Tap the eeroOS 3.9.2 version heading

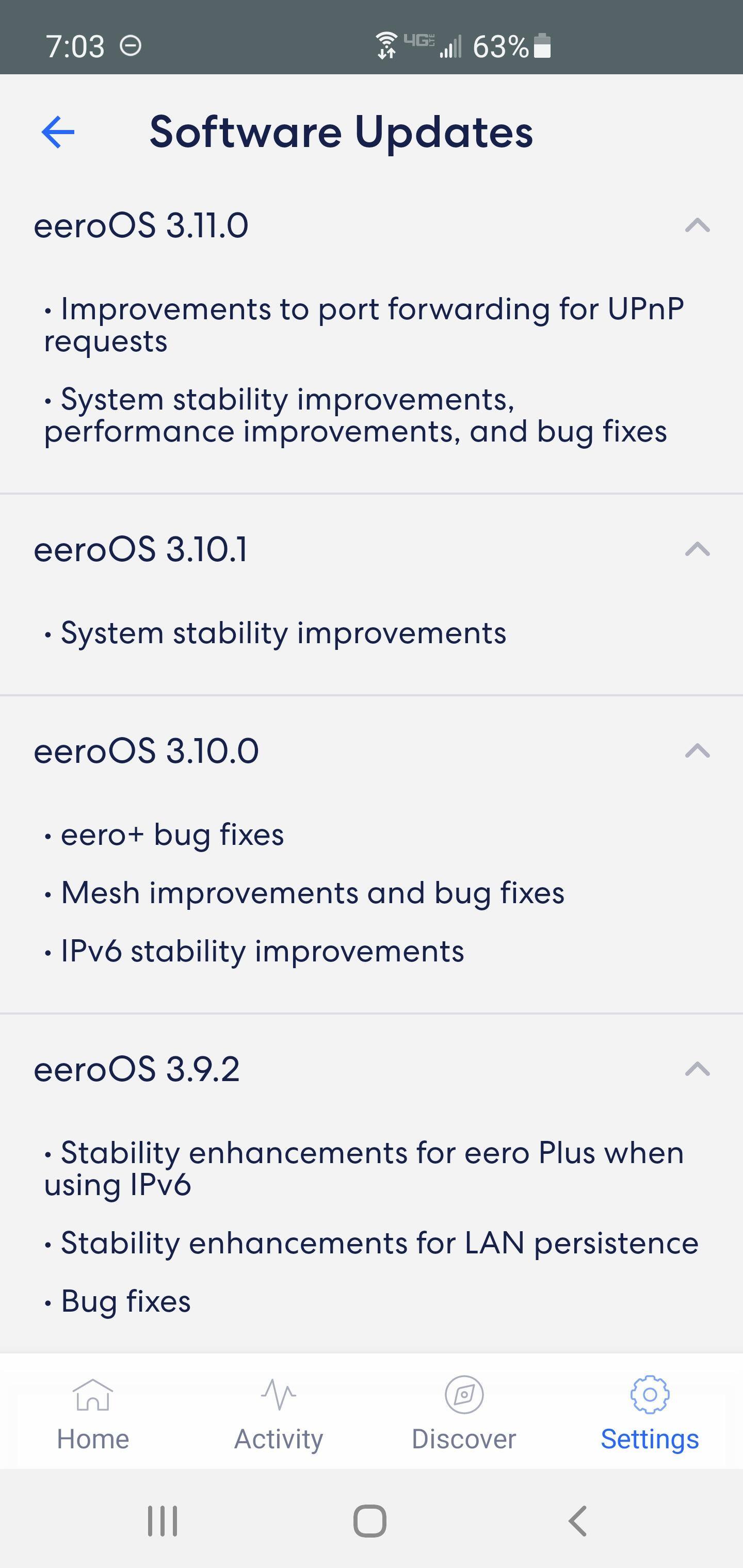[x=136, y=1069]
